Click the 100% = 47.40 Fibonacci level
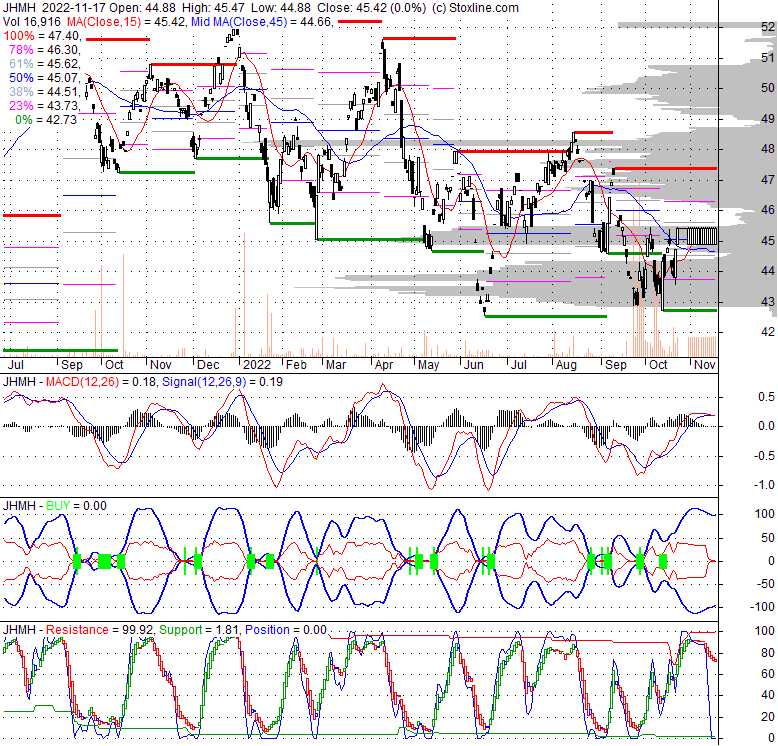778x746 pixels. pyautogui.click(x=41, y=36)
